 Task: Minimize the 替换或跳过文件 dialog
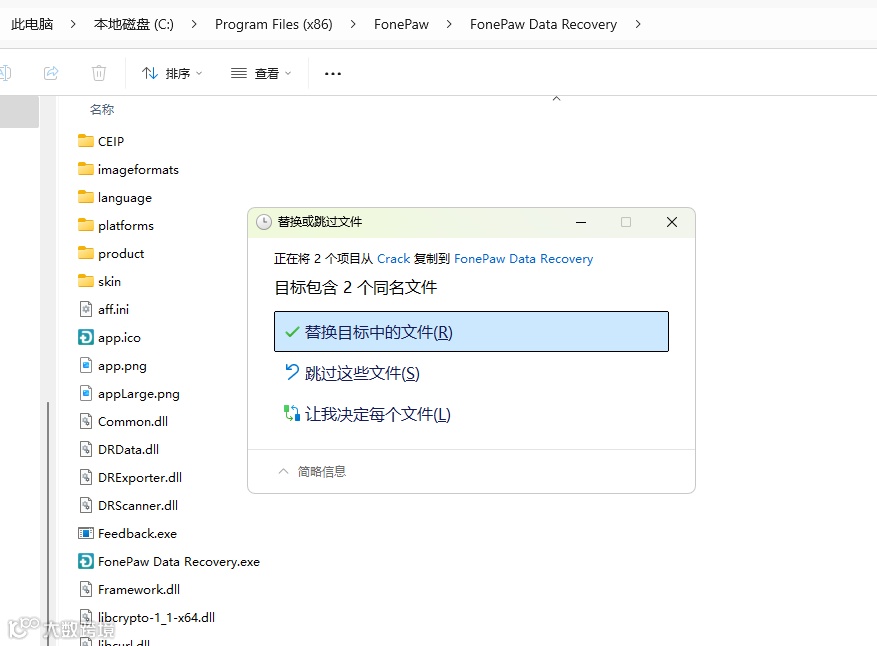pyautogui.click(x=581, y=222)
